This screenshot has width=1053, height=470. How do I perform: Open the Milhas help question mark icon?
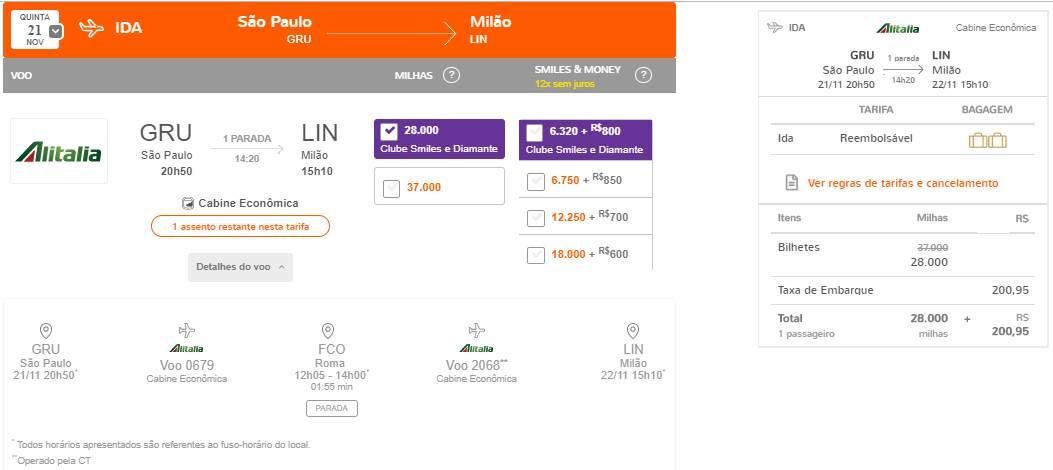click(451, 75)
